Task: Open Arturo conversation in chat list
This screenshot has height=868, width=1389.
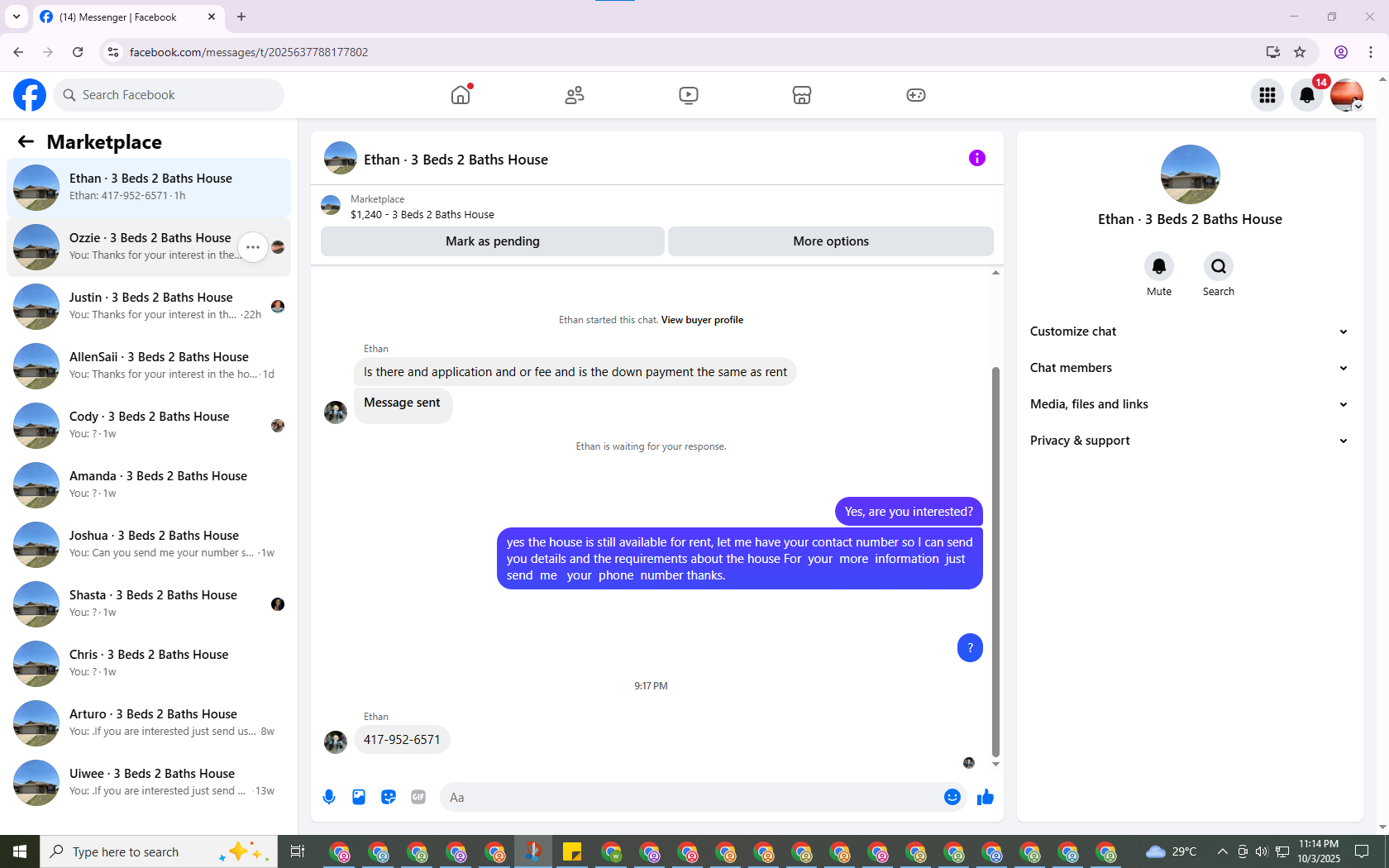Action: tap(149, 723)
